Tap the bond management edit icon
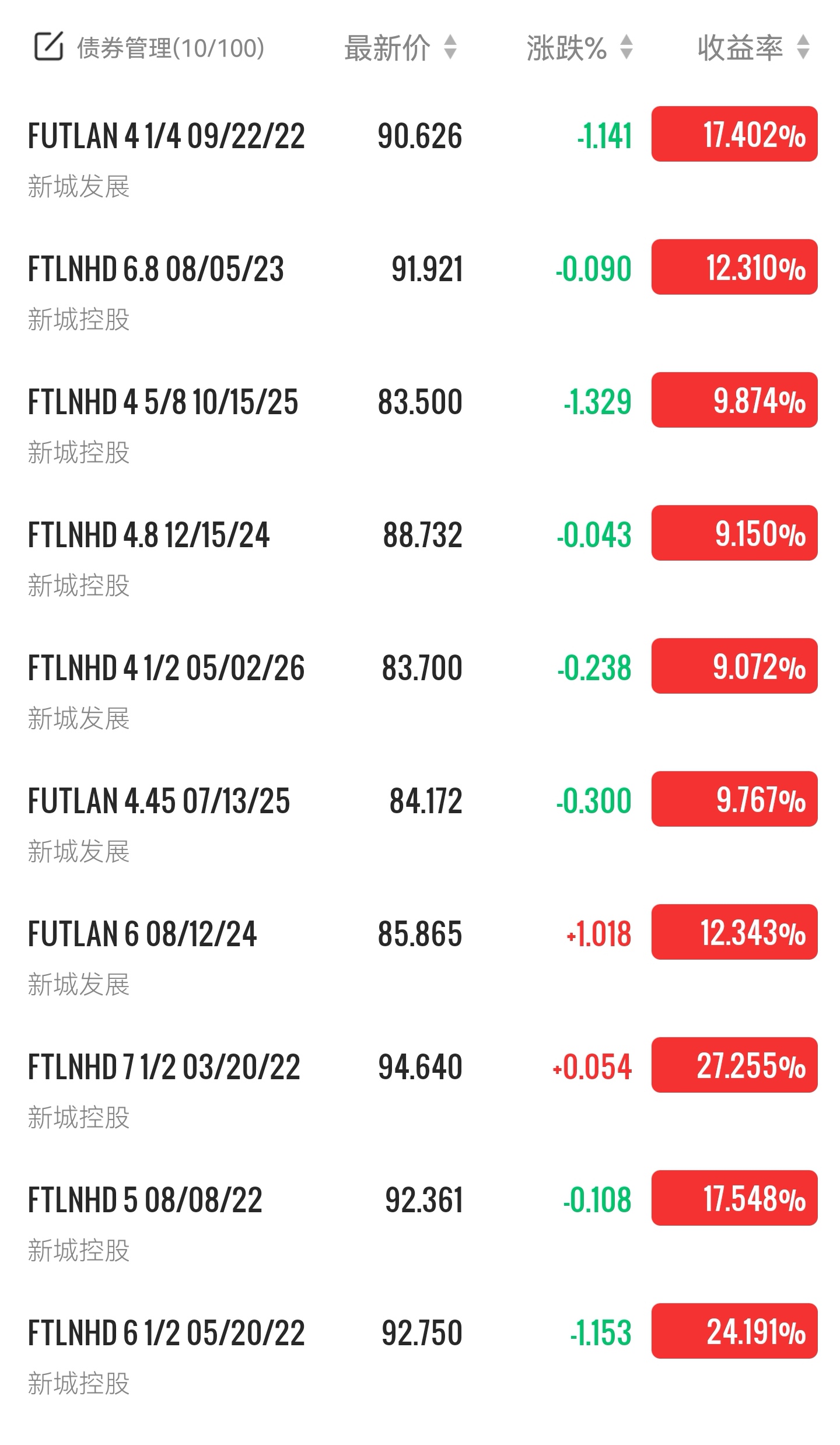Image resolution: width=840 pixels, height=1445 pixels. (49, 47)
